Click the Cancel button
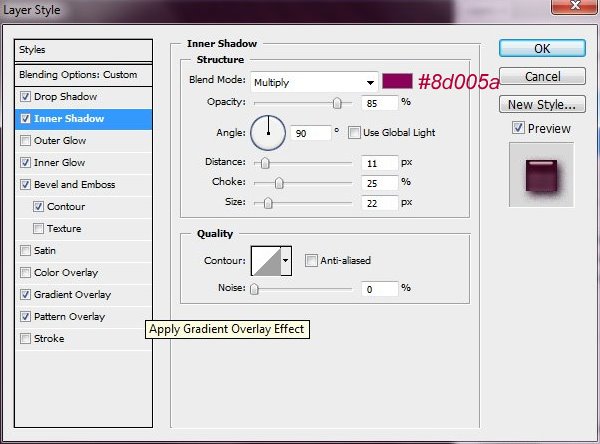The height and width of the screenshot is (444, 600). pyautogui.click(x=542, y=76)
